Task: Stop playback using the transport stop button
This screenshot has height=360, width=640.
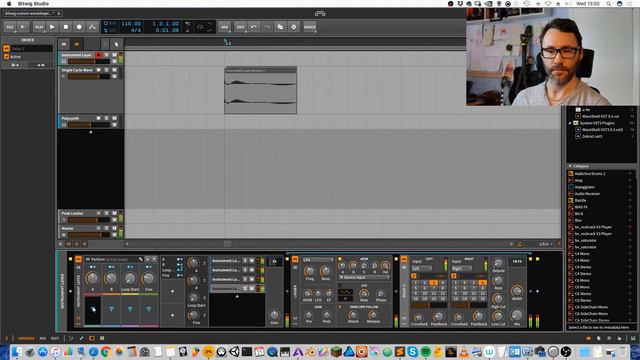Action: (x=66, y=27)
